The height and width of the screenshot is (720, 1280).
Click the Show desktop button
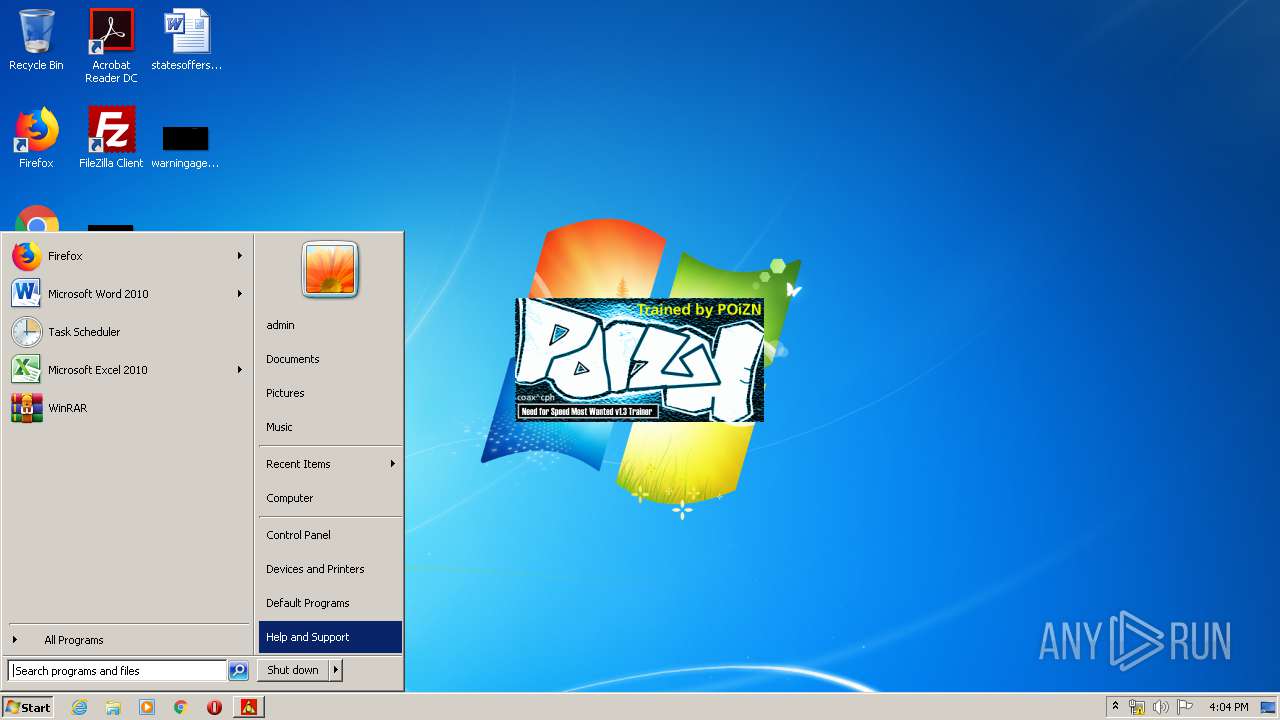pyautogui.click(x=1268, y=707)
